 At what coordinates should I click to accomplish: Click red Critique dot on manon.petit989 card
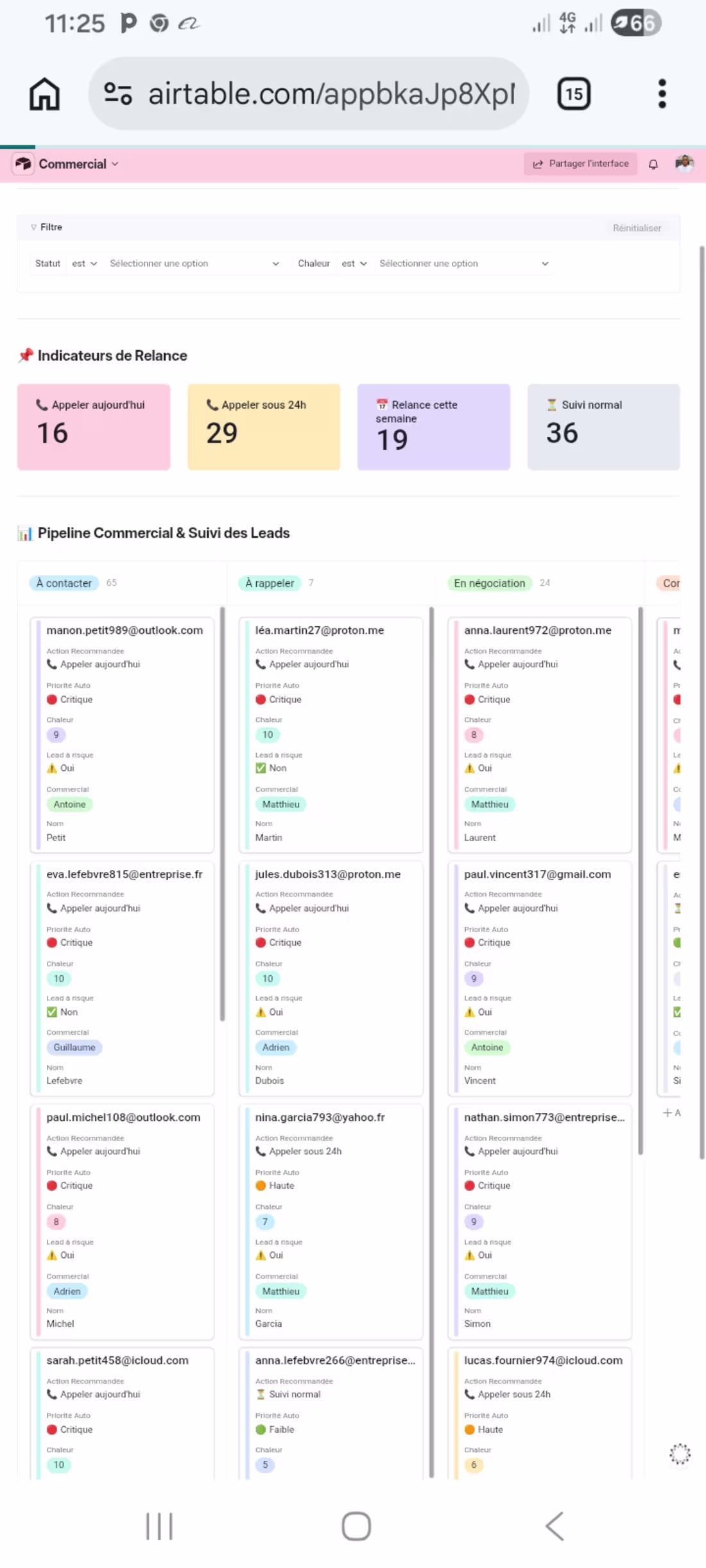pos(52,699)
